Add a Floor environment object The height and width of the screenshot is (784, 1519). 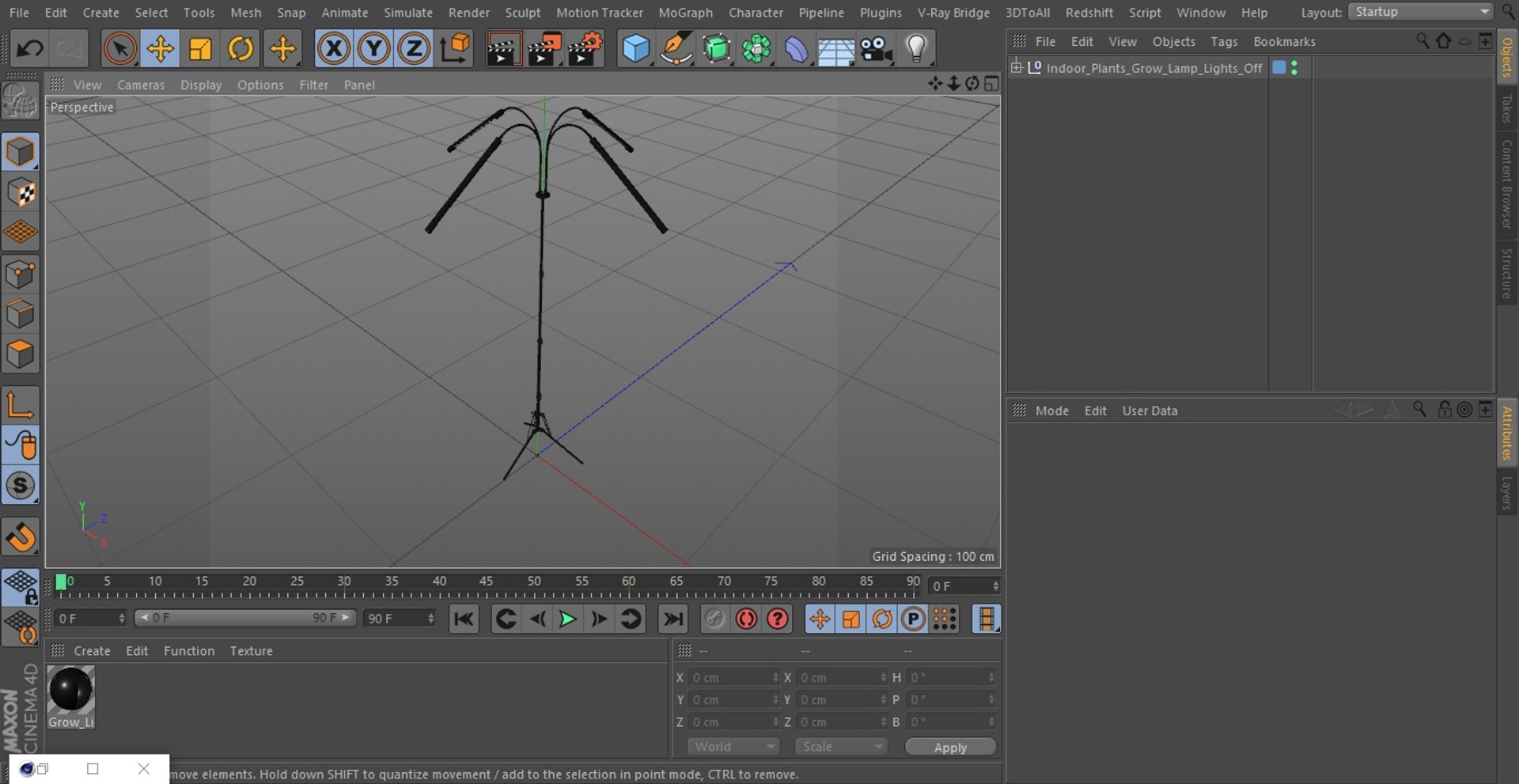pos(836,49)
